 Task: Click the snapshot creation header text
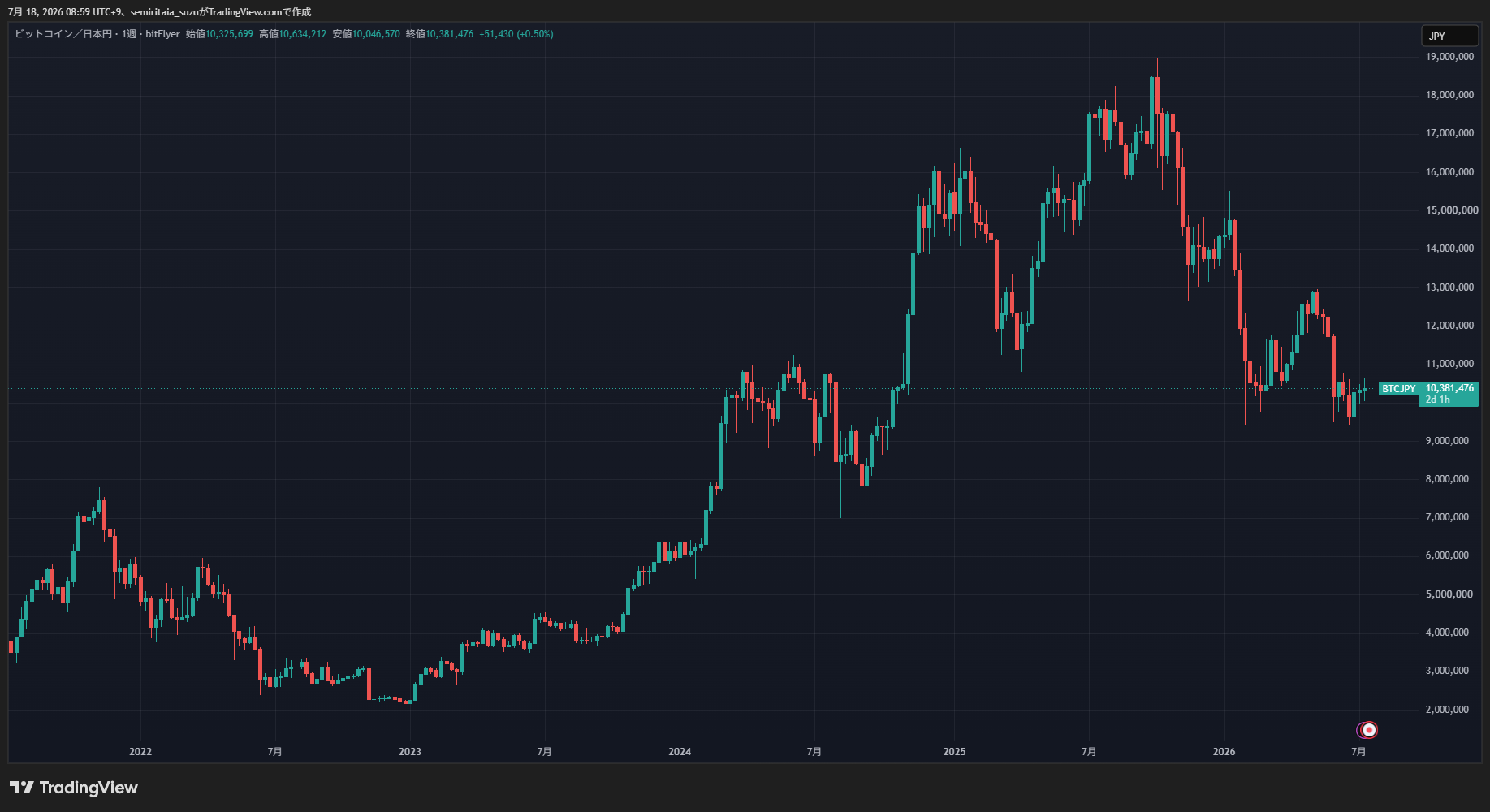[160, 12]
